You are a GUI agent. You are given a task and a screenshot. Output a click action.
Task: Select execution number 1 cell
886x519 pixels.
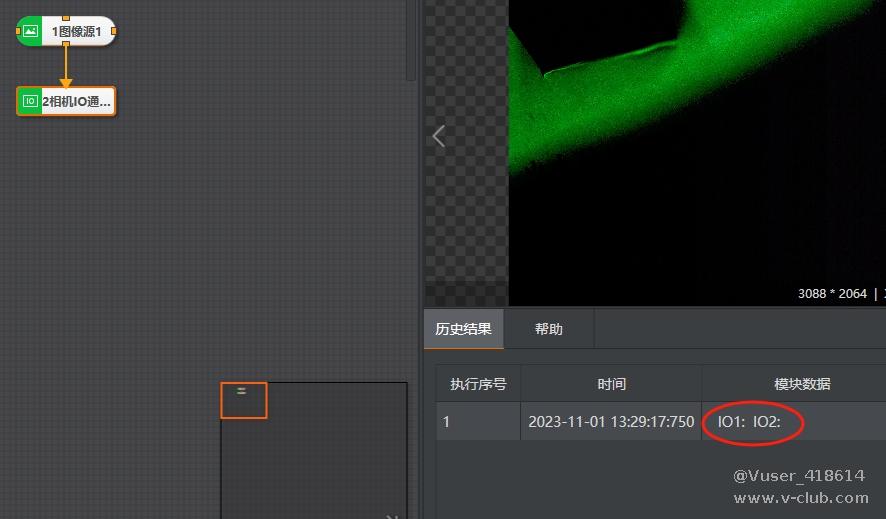[478, 421]
